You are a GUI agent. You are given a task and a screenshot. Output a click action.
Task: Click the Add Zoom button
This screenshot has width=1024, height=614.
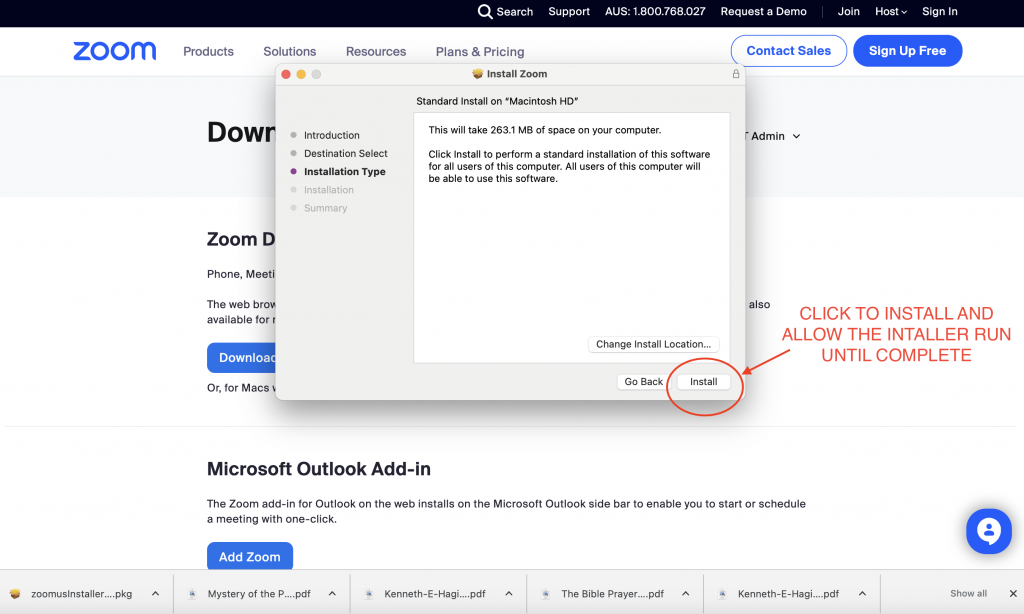point(249,557)
